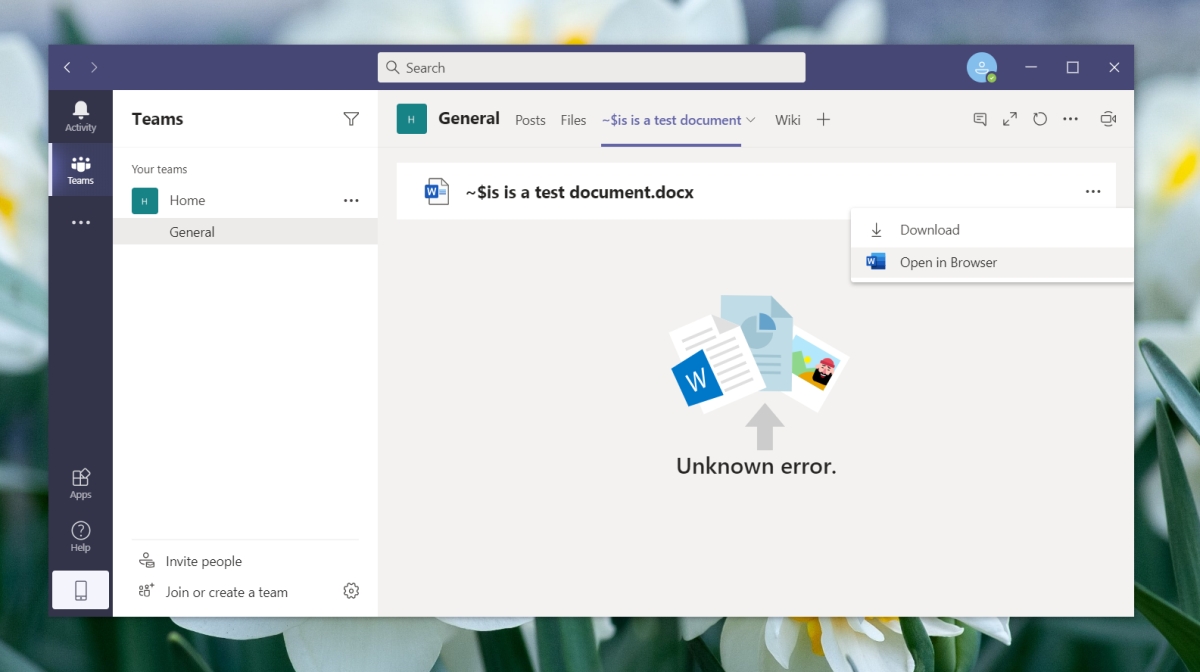Screen dimensions: 1200x672
Task: Open more options for Home team
Action: click(x=351, y=200)
